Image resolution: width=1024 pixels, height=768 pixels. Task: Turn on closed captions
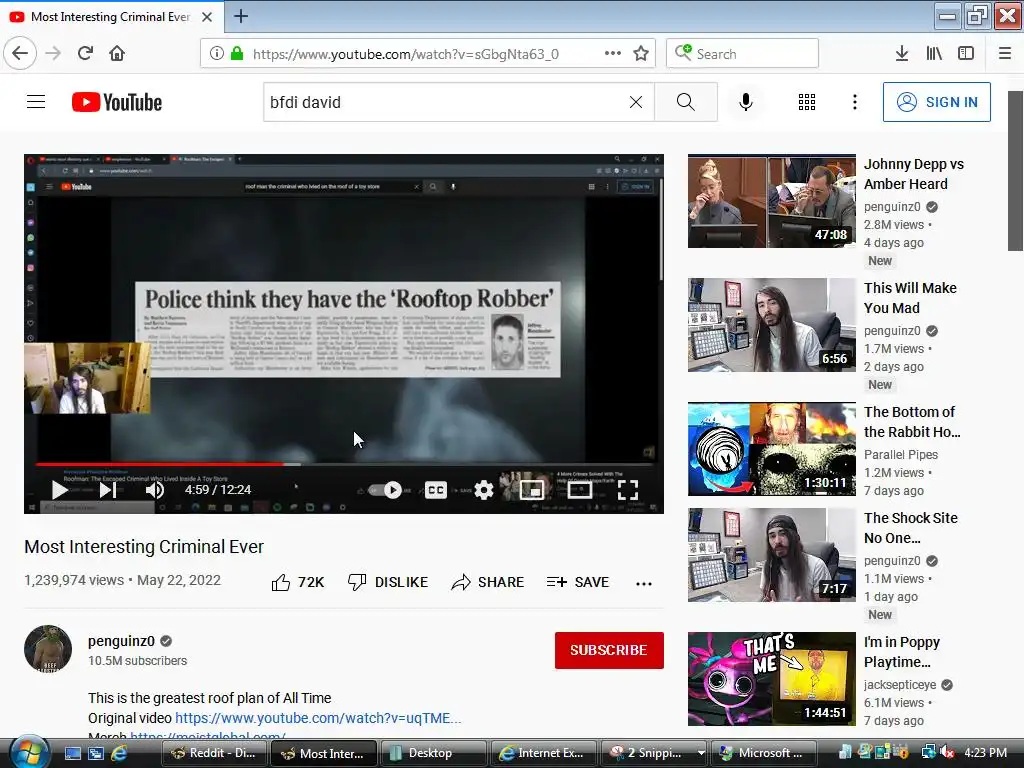point(436,490)
